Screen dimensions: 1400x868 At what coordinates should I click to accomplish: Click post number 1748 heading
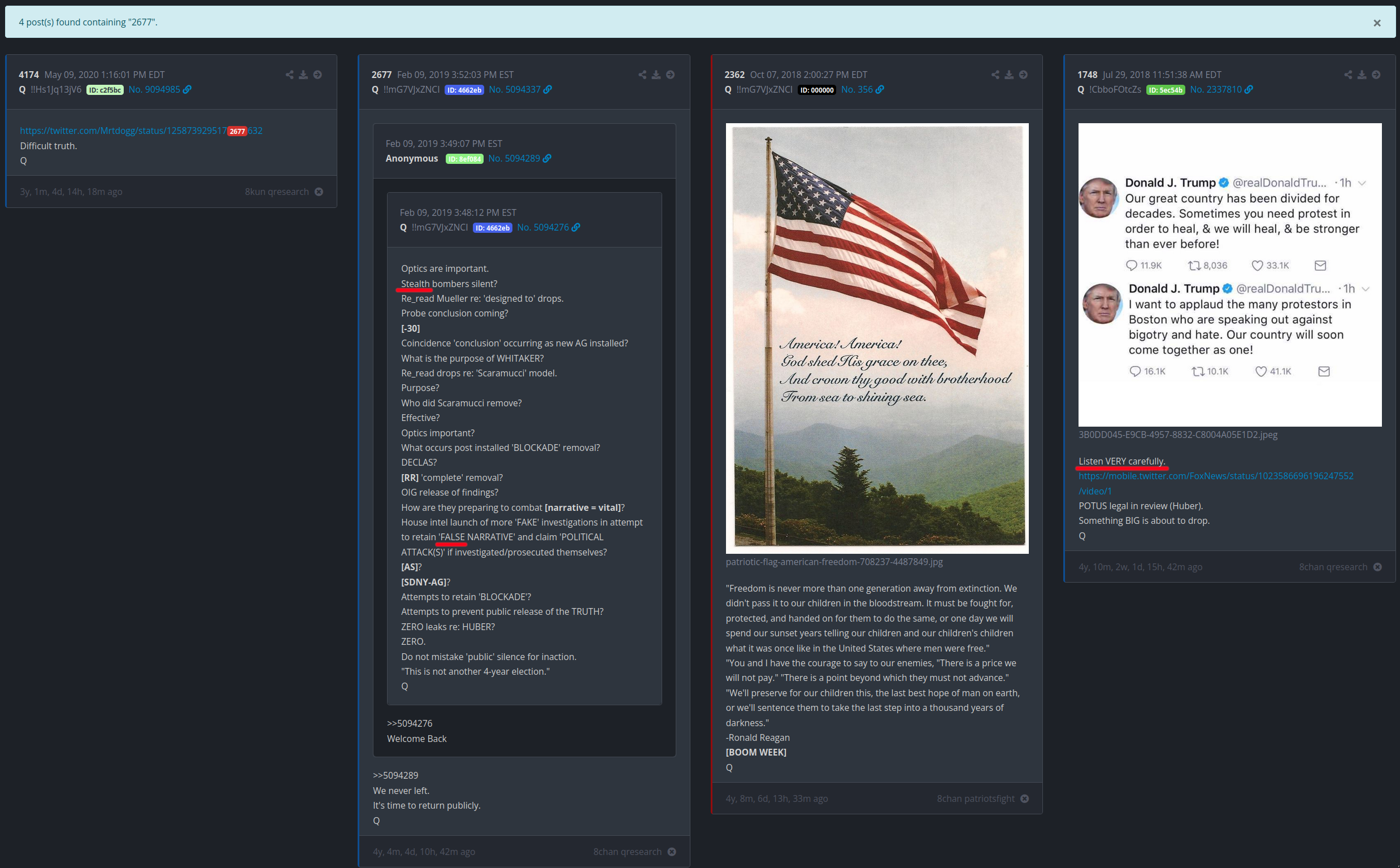tap(1088, 75)
